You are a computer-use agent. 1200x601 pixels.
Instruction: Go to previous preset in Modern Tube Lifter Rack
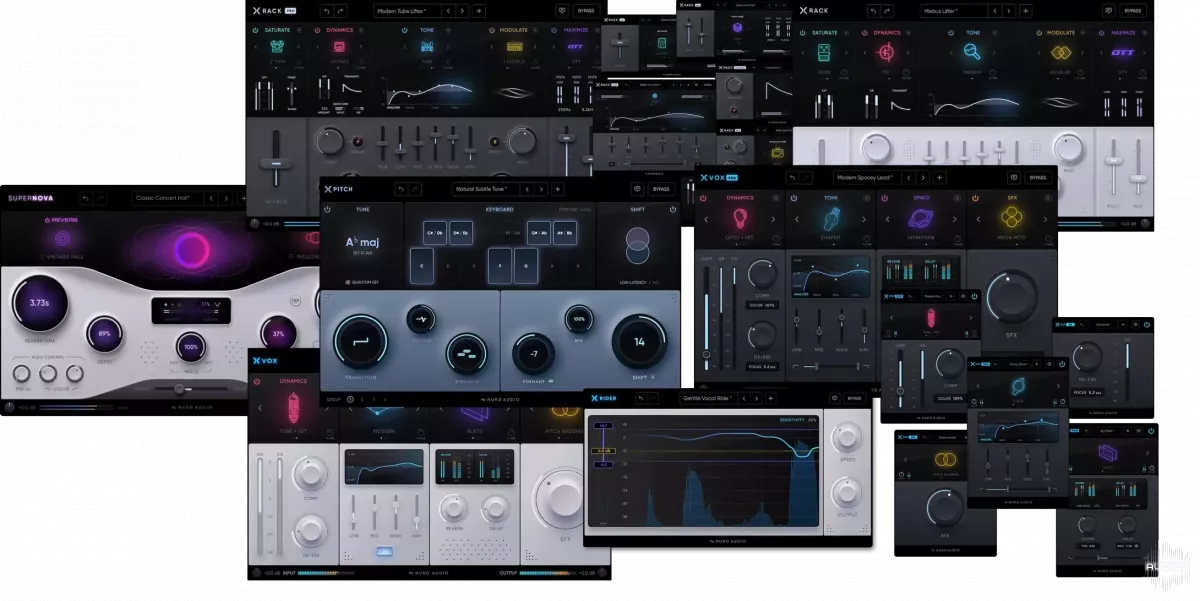448,11
